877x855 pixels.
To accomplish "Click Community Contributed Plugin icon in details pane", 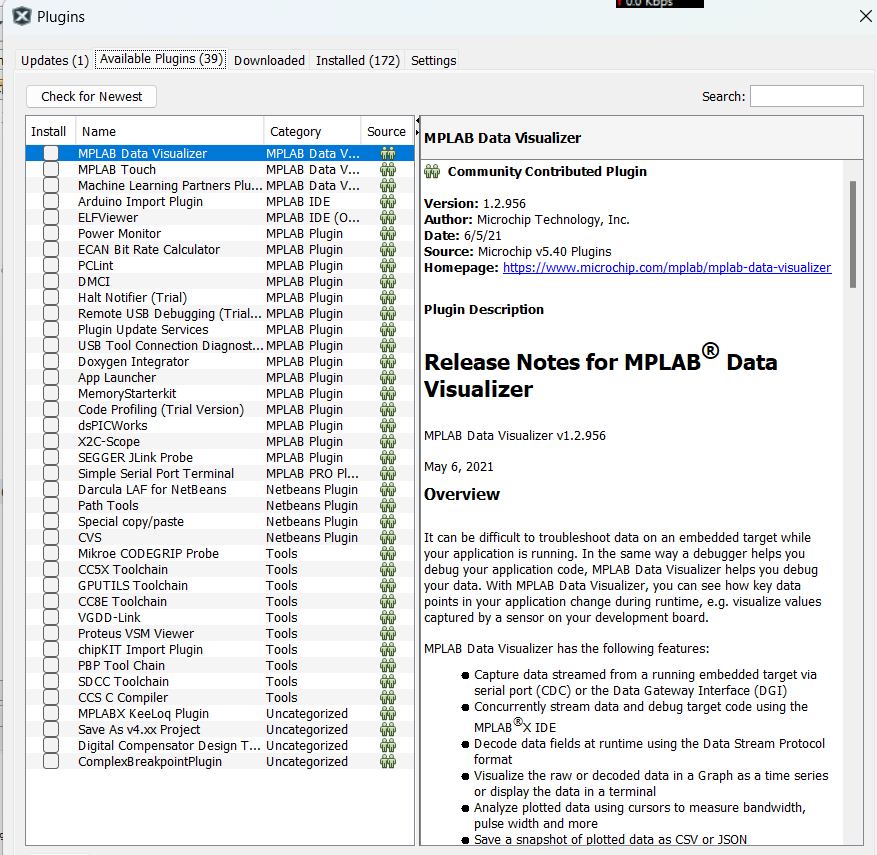I will 433,172.
